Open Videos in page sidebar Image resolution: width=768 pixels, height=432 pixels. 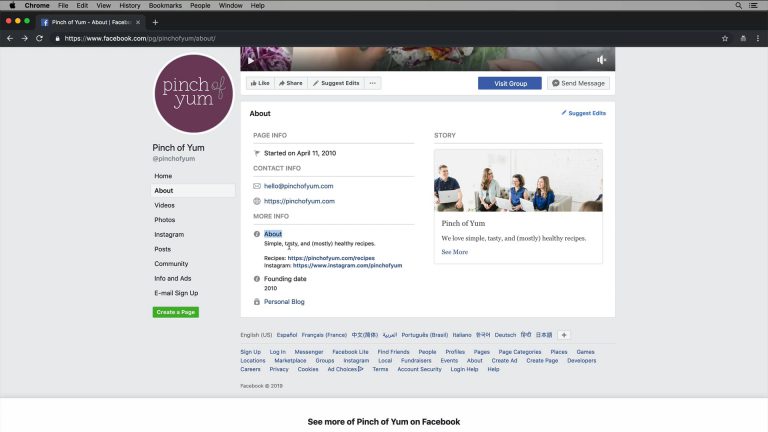coord(165,205)
